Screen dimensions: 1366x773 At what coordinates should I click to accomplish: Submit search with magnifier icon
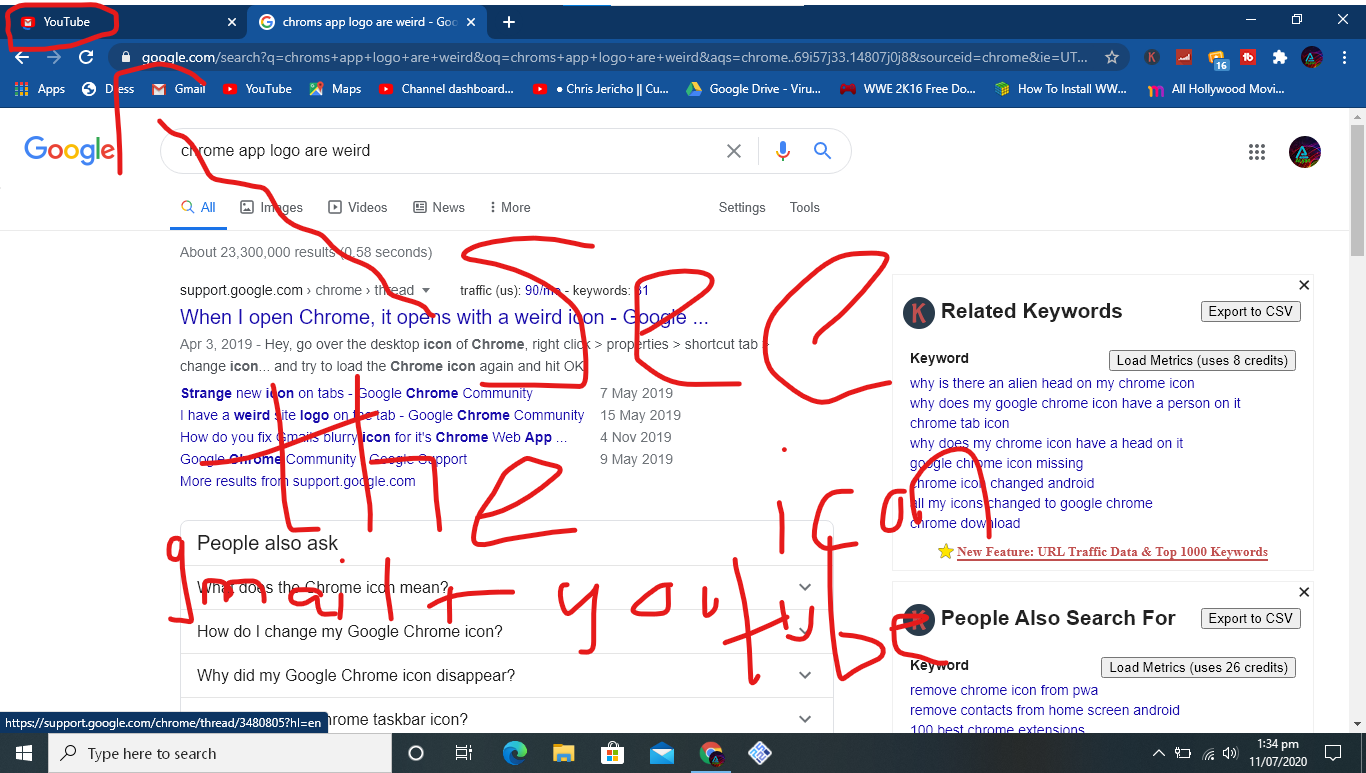coord(823,151)
